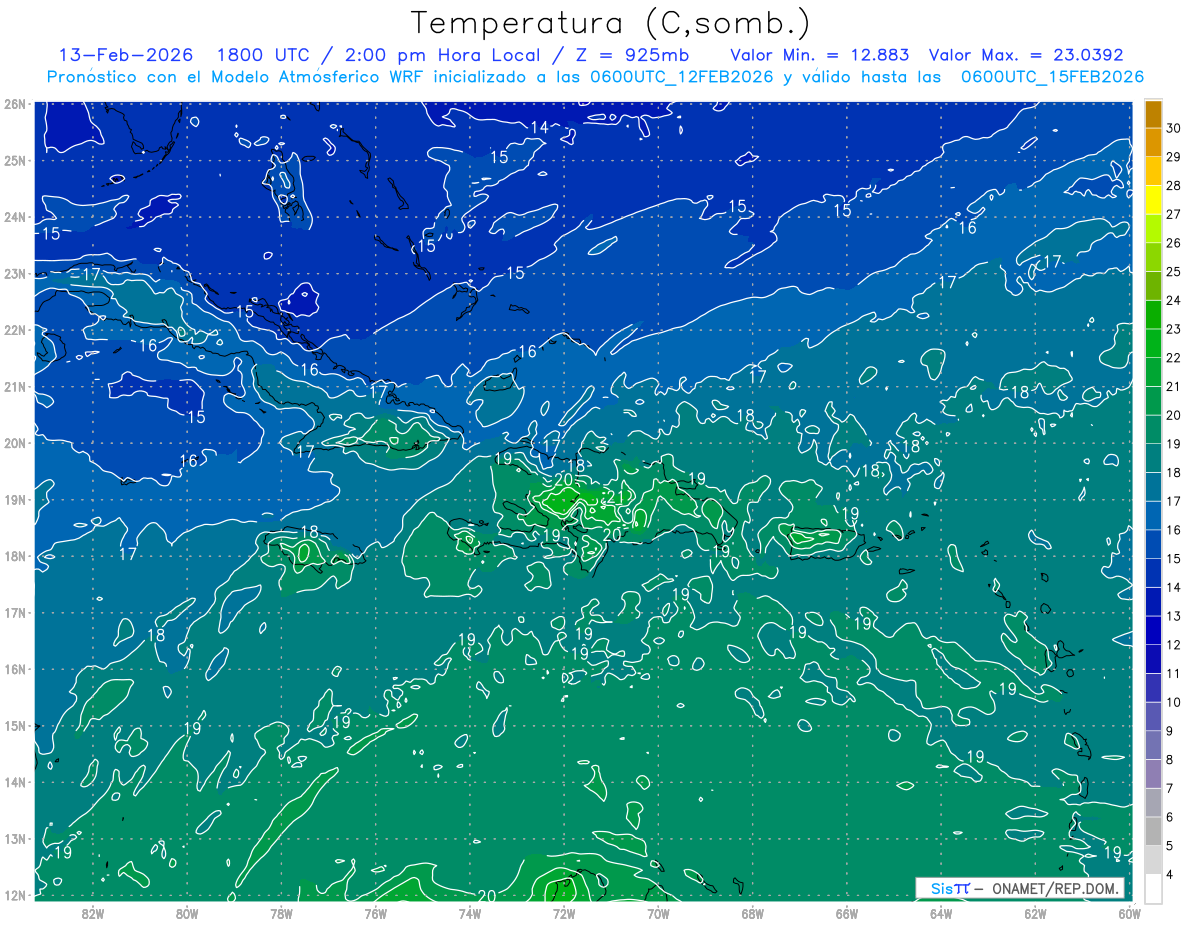Screen dimensions: 1200x927
Task: Click the '70W' longitude axis label
Action: click(658, 912)
